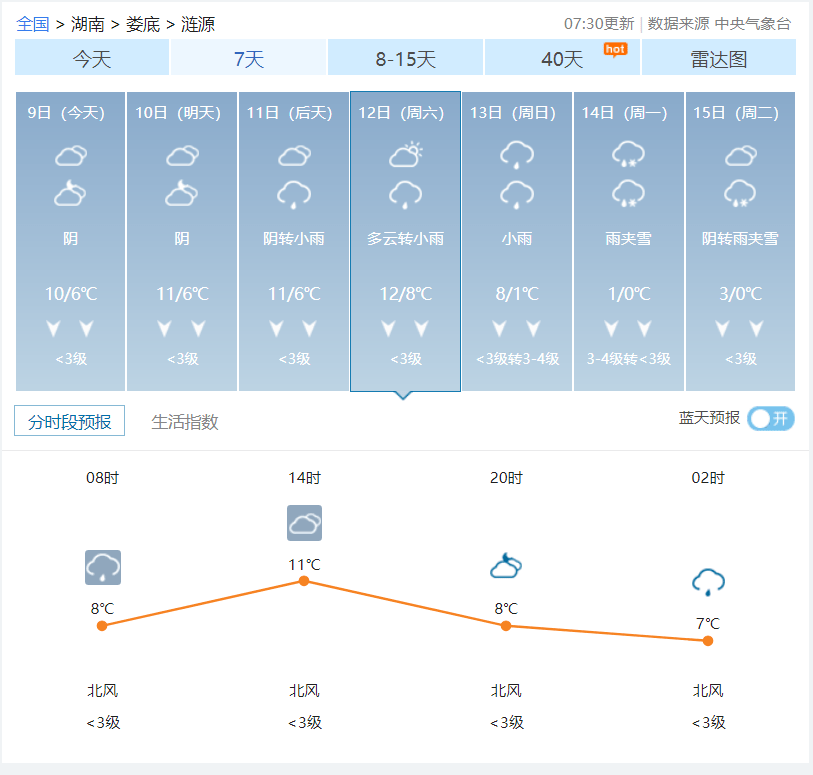Click the rain icon on 11日(后天) card

293,194
